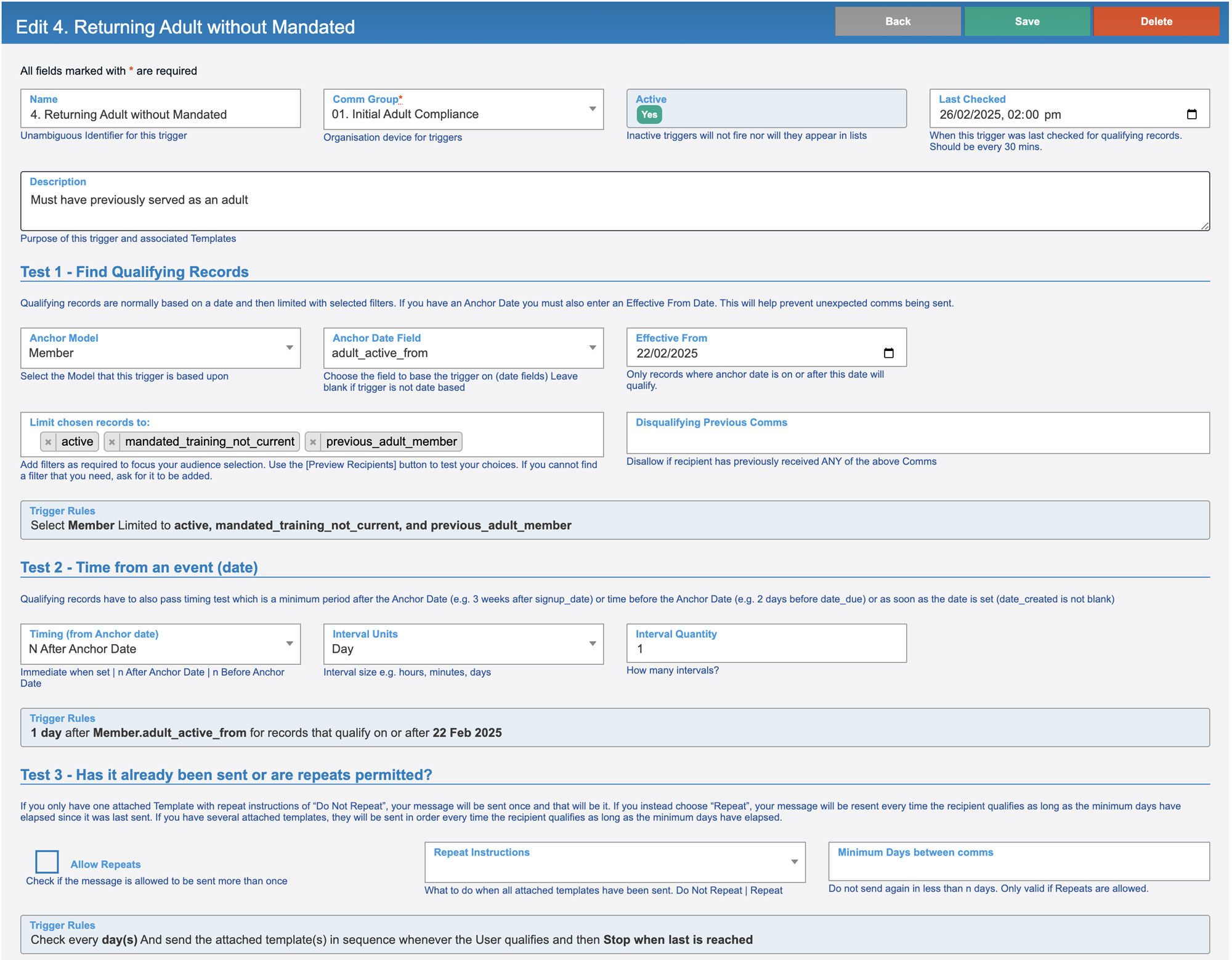Viewport: 1232px width, 960px height.
Task: Expand the Anchor Date Field dropdown
Action: tap(463, 348)
